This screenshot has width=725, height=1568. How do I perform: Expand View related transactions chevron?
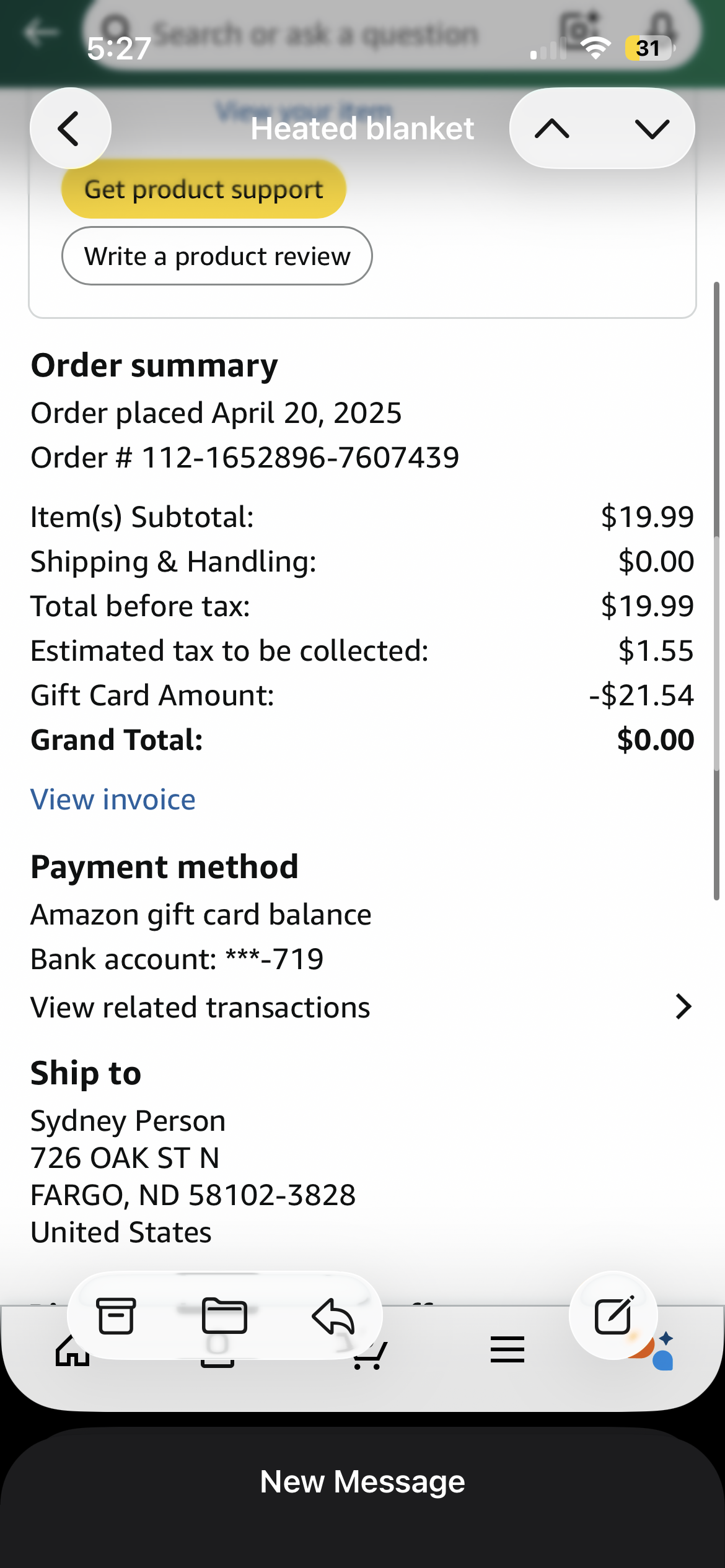pyautogui.click(x=683, y=1007)
